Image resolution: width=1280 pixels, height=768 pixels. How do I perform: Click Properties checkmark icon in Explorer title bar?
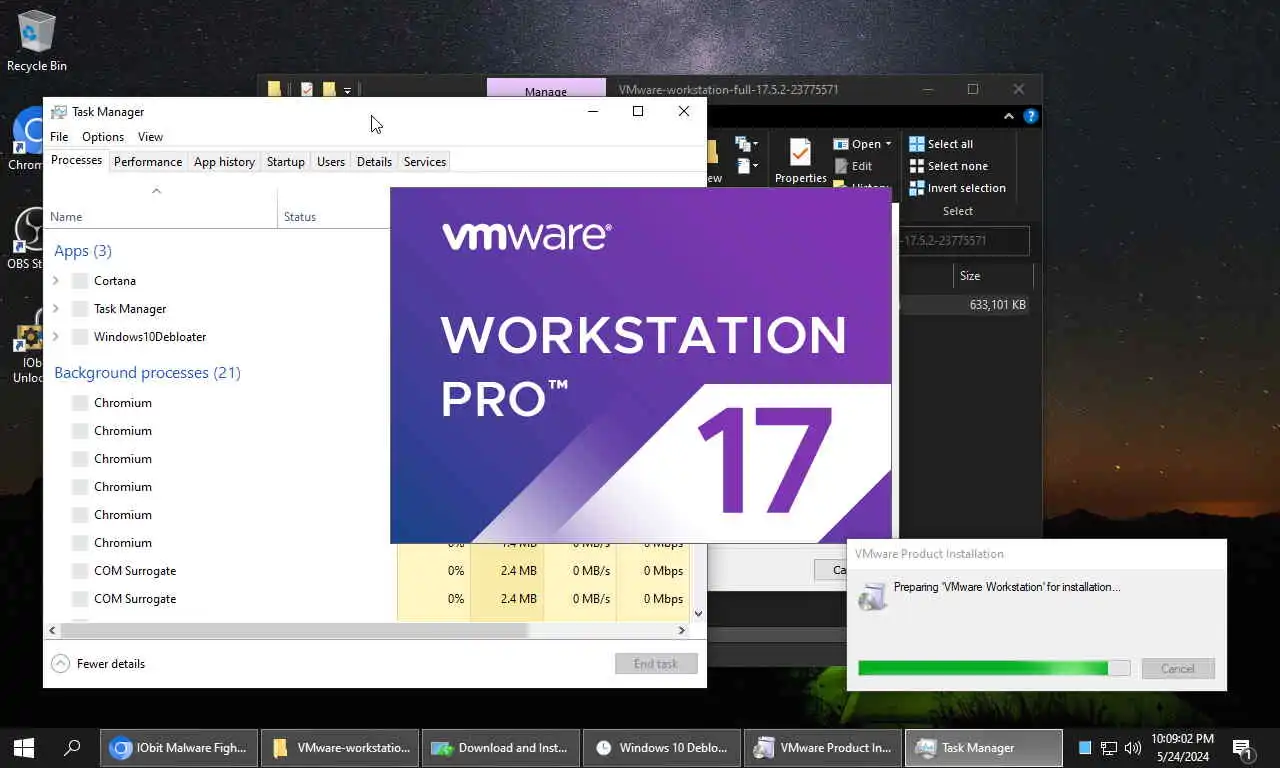click(x=307, y=89)
